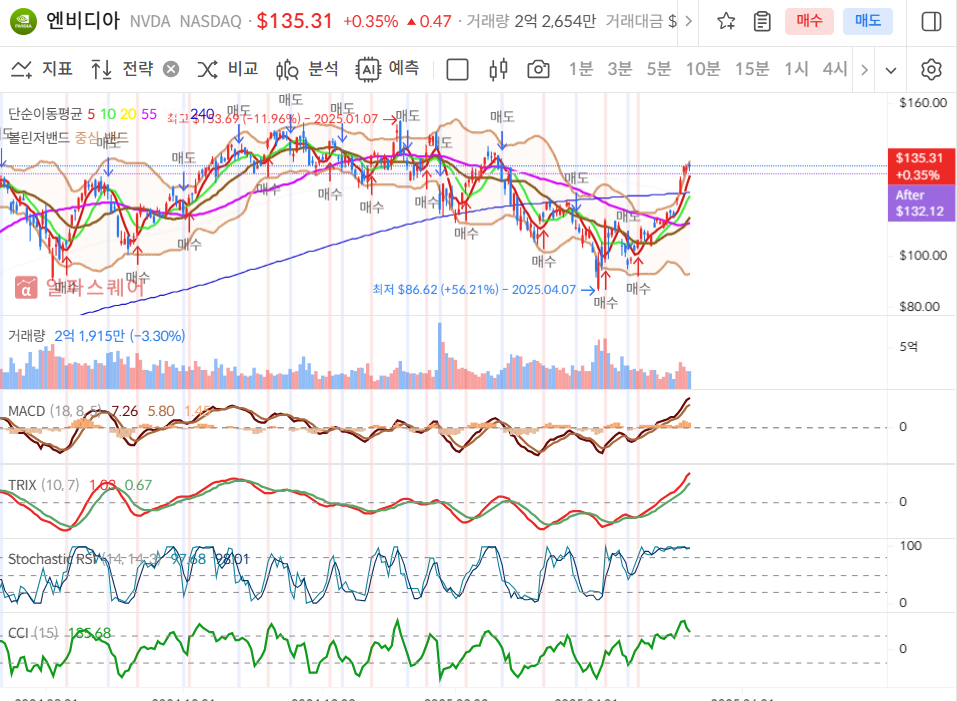Click the Stochastic RSI indicator label
957x701 pixels.
[x=53, y=559]
